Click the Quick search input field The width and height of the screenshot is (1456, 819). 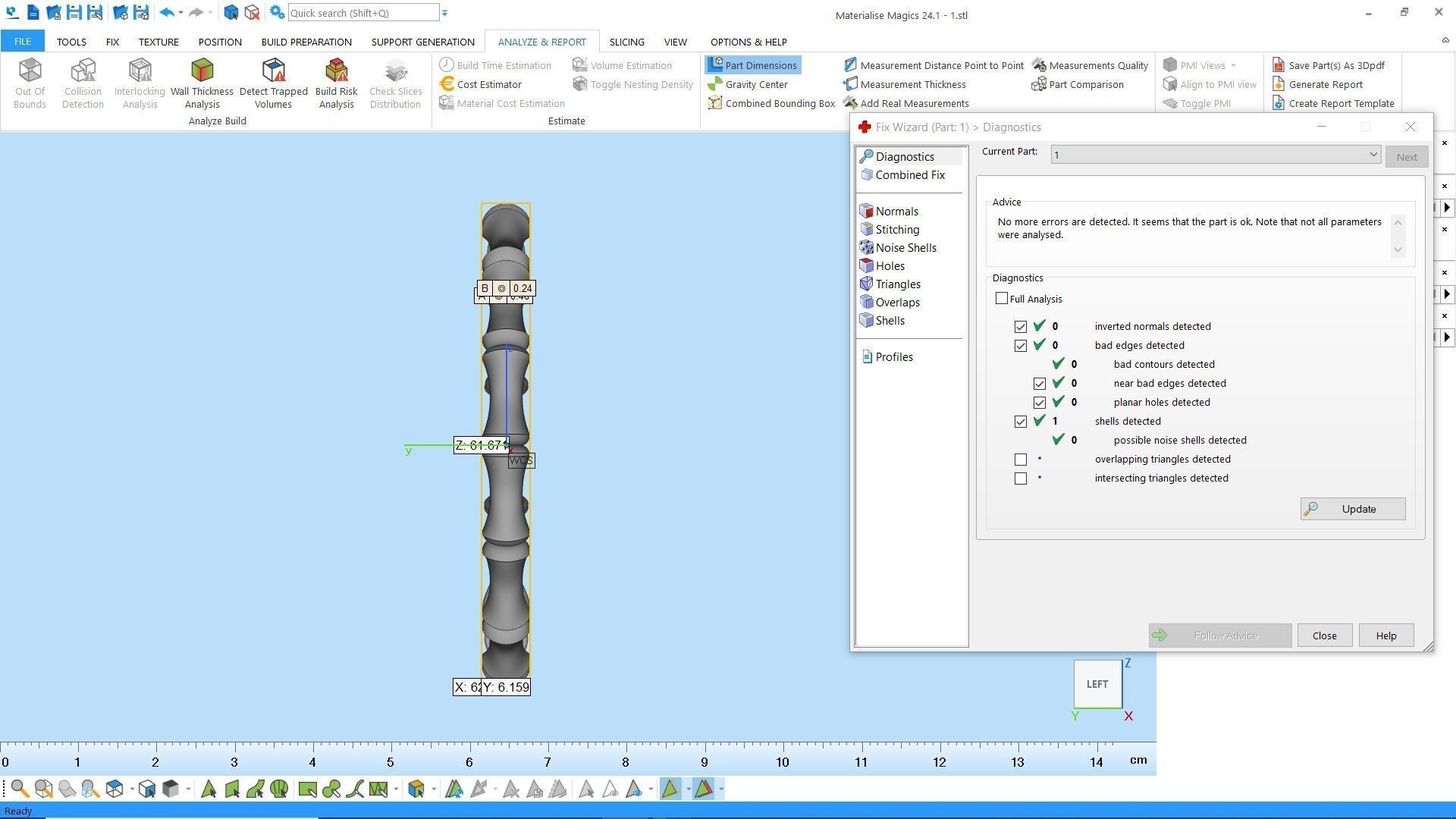362,13
